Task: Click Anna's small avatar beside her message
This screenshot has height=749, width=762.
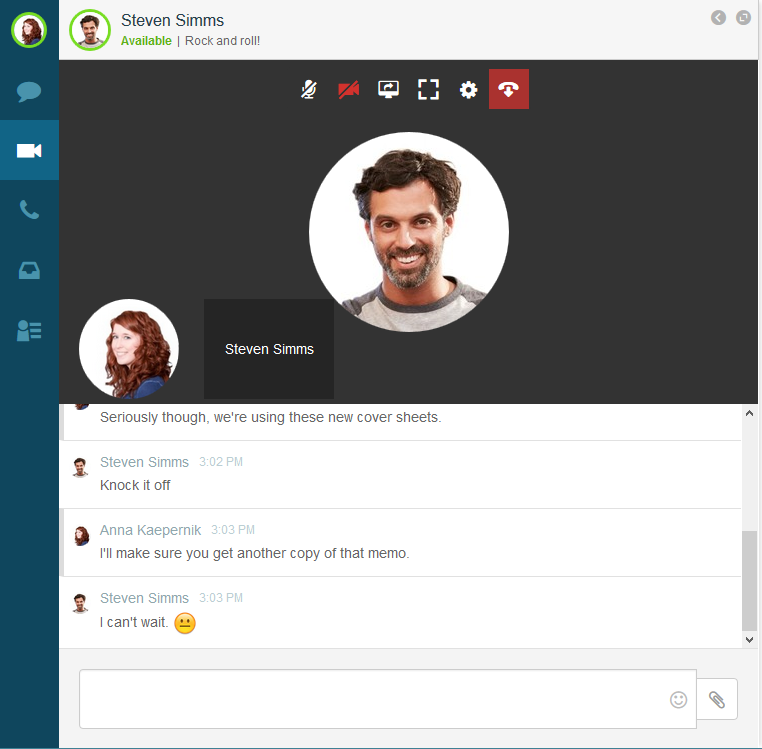Action: click(x=81, y=536)
